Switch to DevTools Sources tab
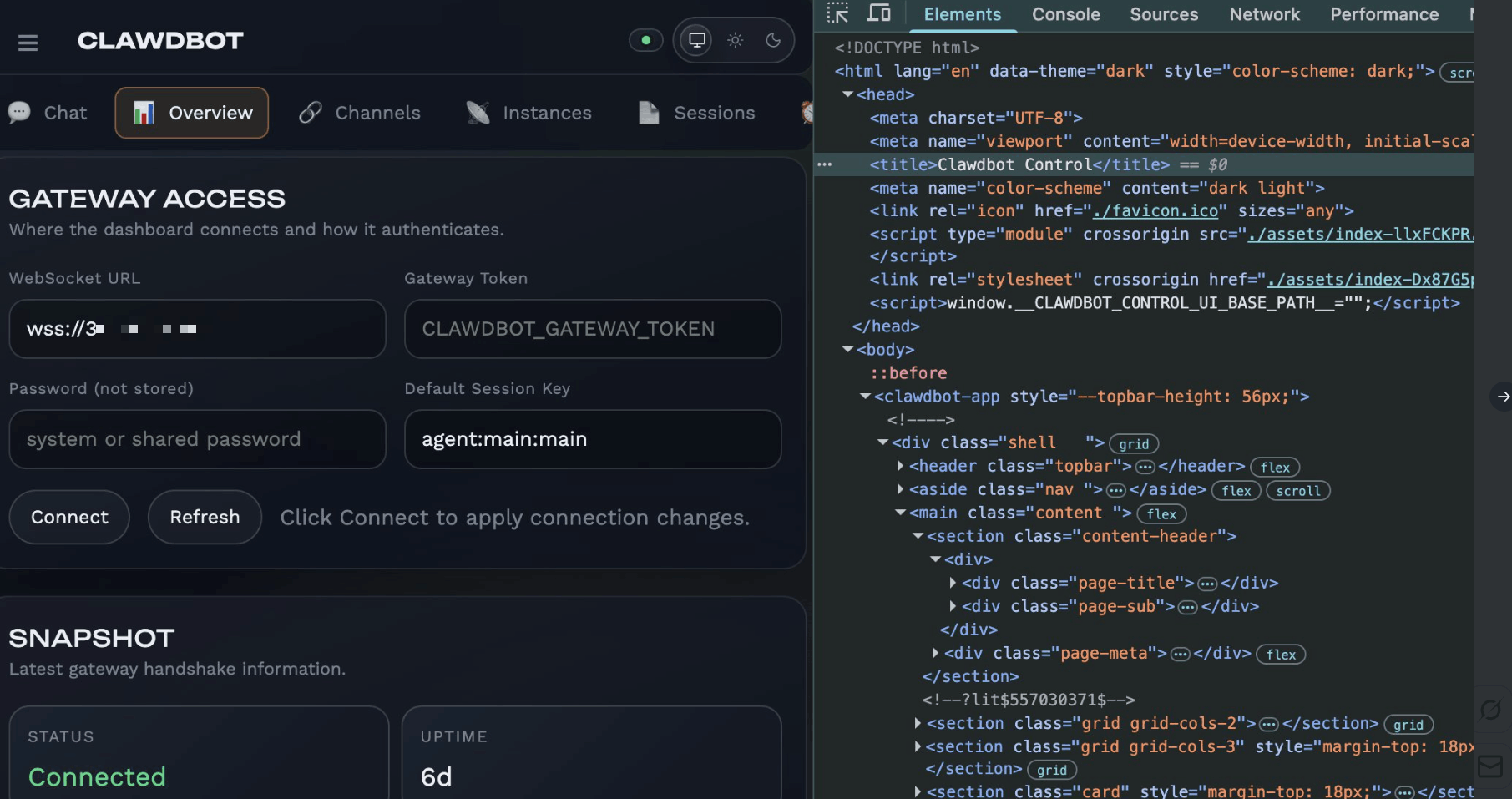The image size is (1512, 799). tap(1164, 14)
